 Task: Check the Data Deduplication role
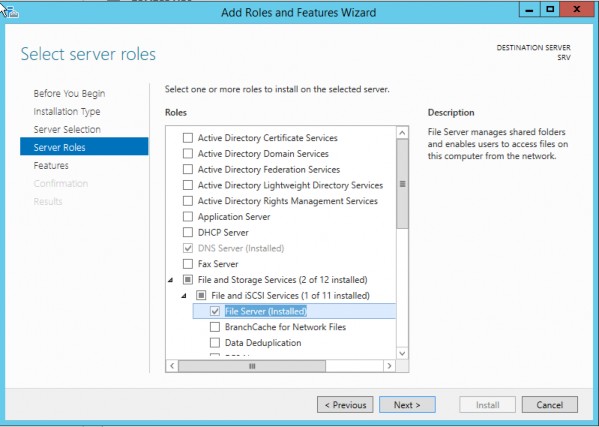click(x=215, y=343)
